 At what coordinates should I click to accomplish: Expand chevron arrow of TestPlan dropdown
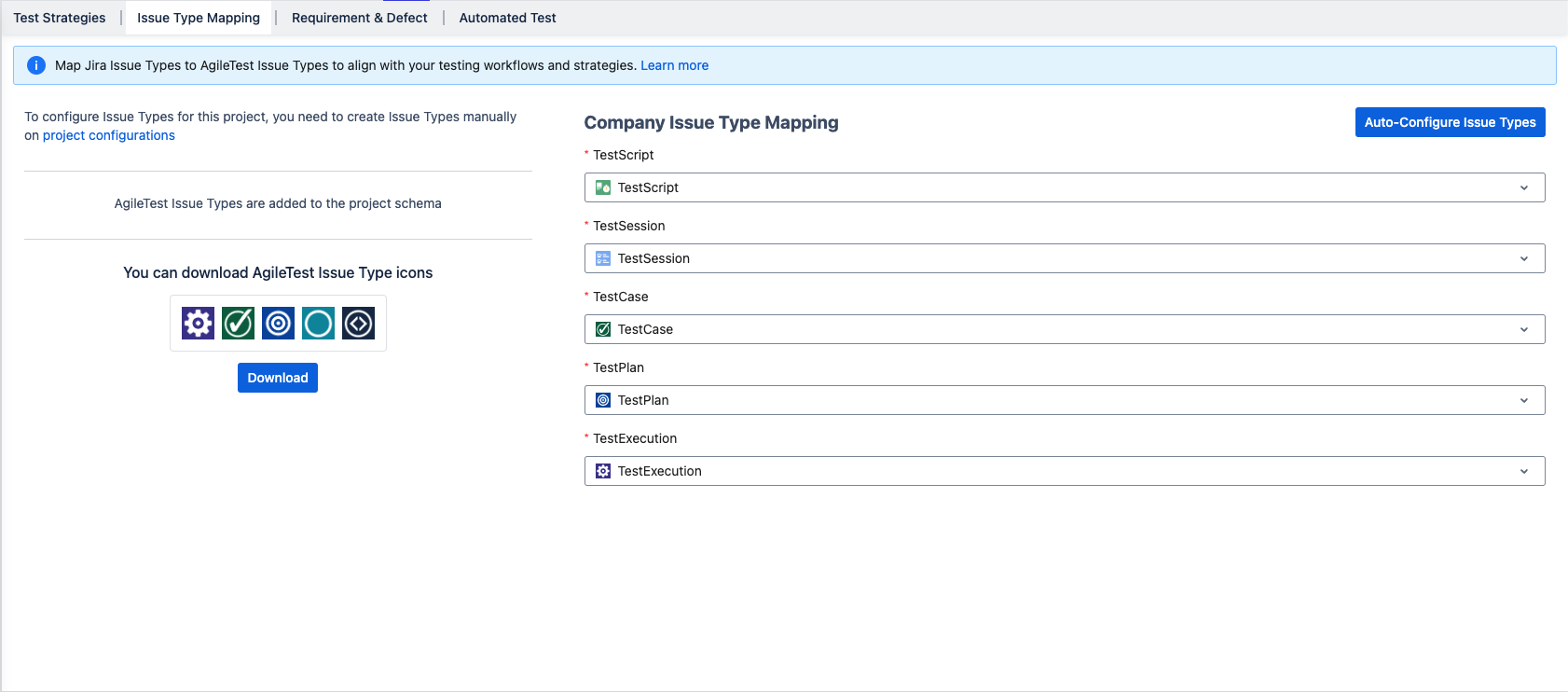[x=1524, y=400]
